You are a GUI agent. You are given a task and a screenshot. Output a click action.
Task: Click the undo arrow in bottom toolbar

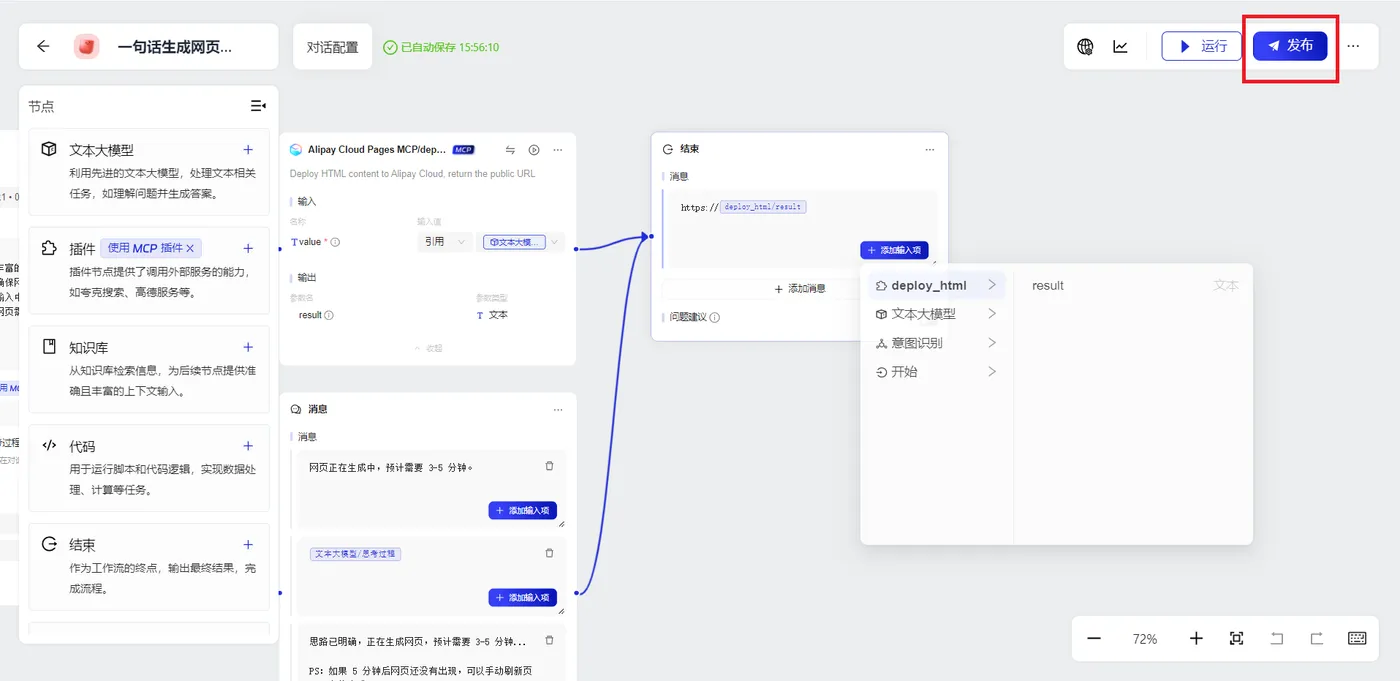pyautogui.click(x=1277, y=638)
